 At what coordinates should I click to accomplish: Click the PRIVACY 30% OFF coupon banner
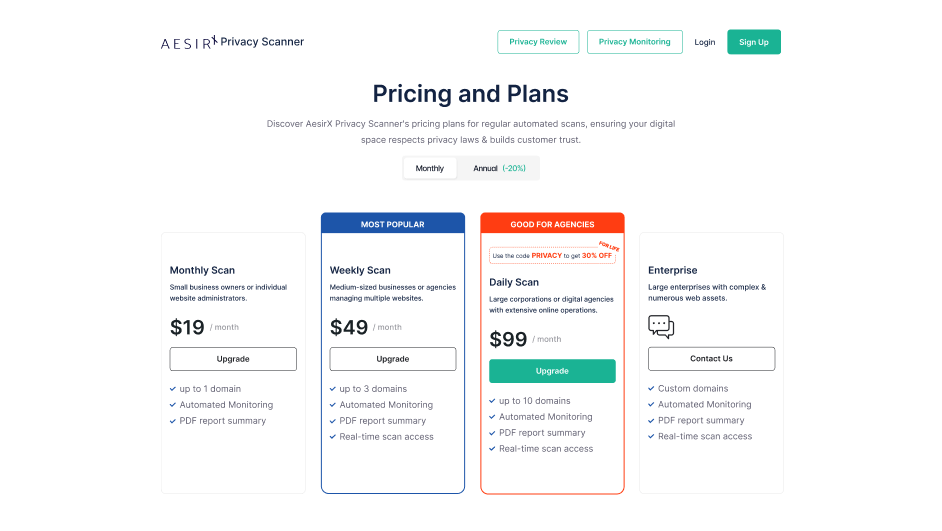coord(550,256)
